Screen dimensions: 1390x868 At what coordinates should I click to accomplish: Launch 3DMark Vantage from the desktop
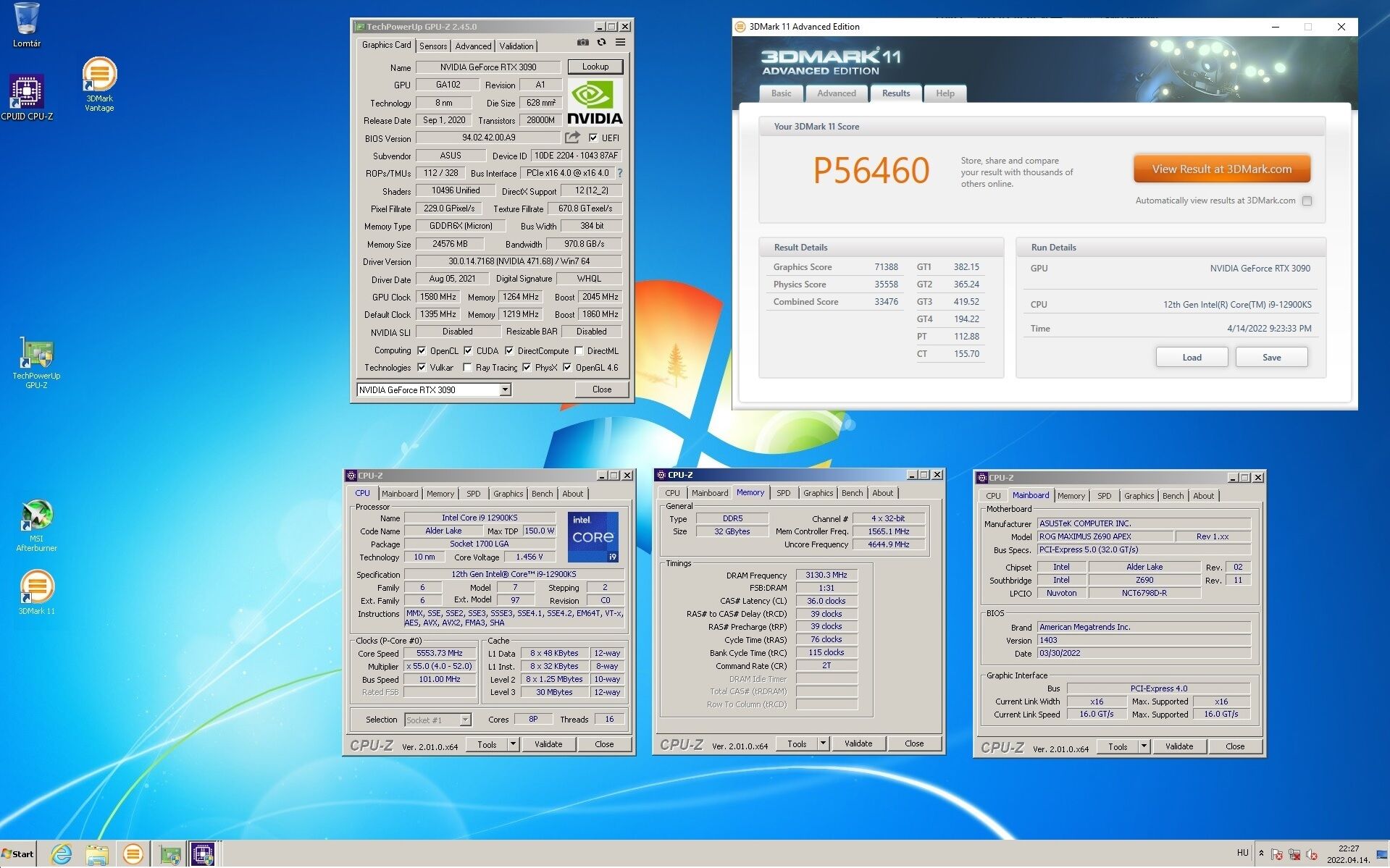(x=99, y=84)
